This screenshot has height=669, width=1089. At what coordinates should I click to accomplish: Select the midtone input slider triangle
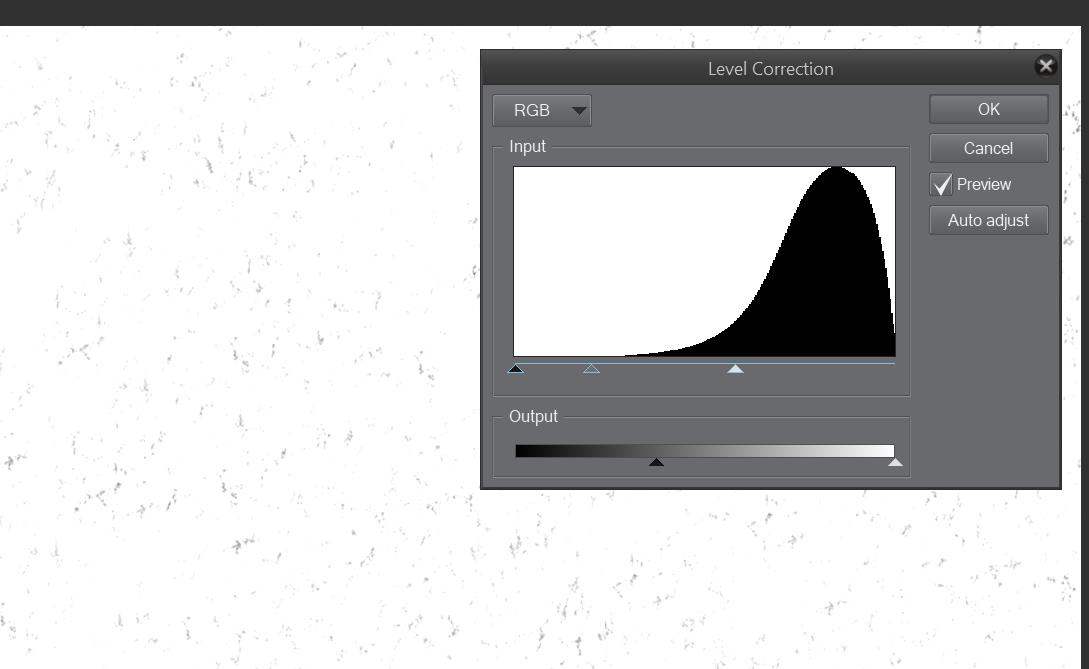coord(592,369)
